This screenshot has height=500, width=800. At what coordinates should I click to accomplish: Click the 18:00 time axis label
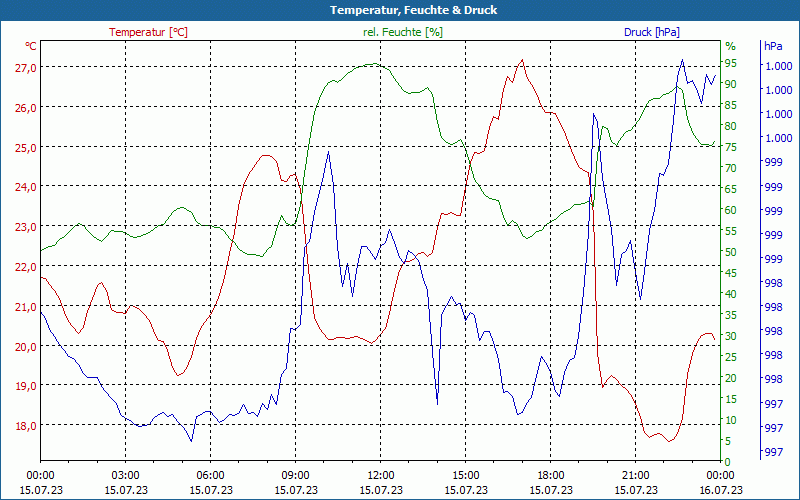(551, 476)
